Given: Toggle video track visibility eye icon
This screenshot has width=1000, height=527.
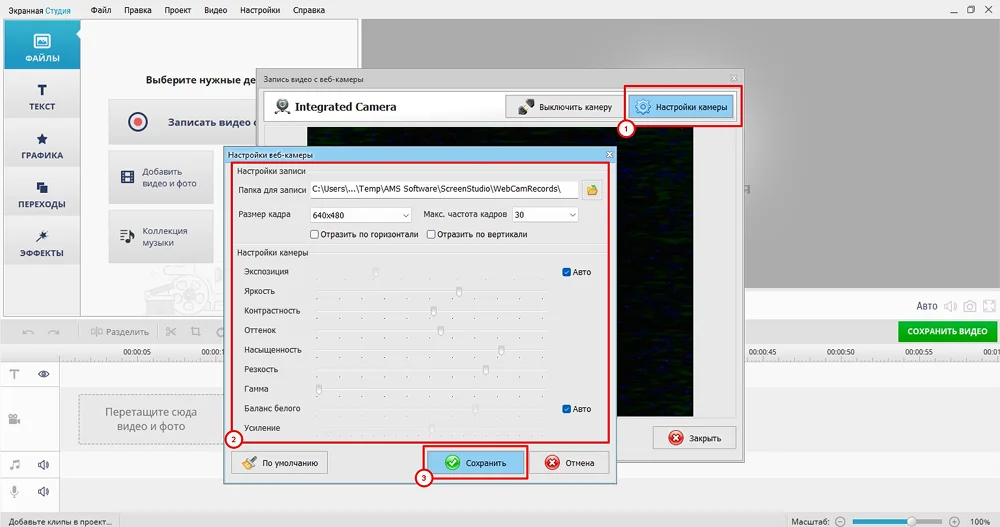Looking at the screenshot, I should coord(44,373).
